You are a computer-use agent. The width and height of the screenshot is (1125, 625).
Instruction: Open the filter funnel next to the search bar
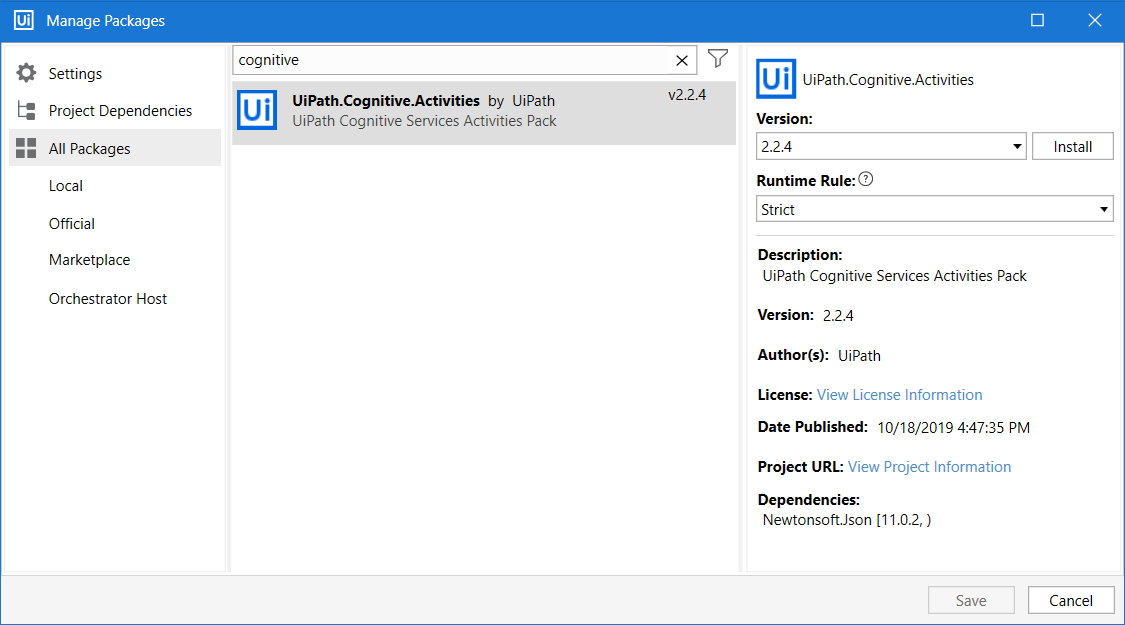click(717, 59)
